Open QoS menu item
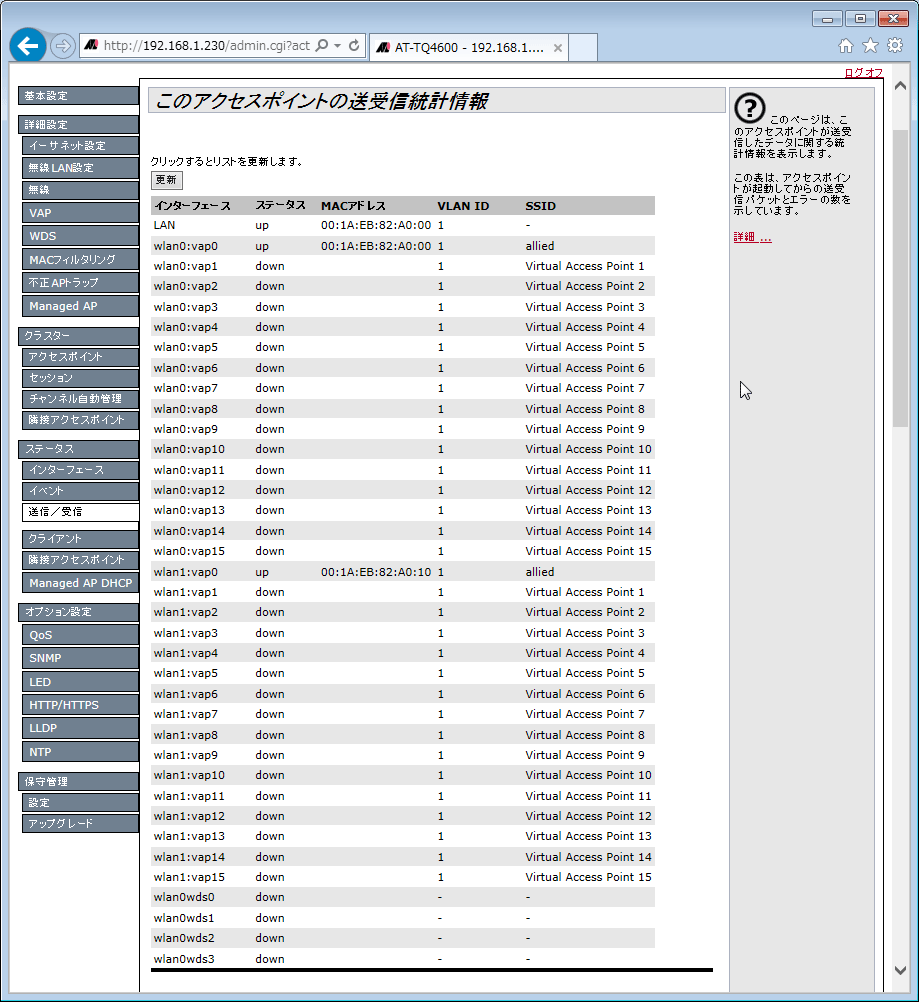Image resolution: width=919 pixels, height=1002 pixels. click(x=80, y=635)
